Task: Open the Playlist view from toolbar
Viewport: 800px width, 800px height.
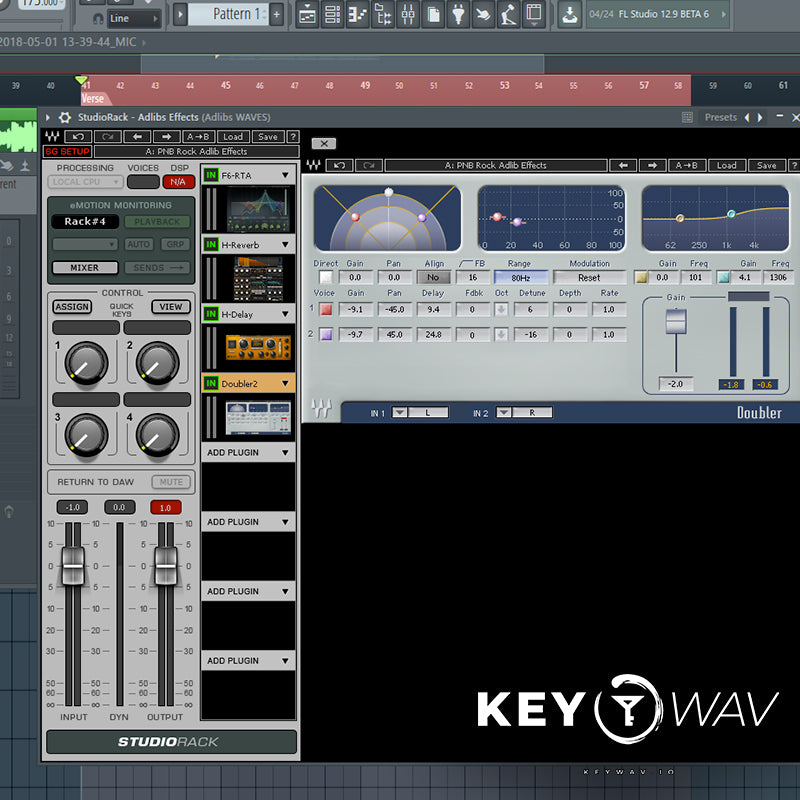Action: (x=307, y=15)
